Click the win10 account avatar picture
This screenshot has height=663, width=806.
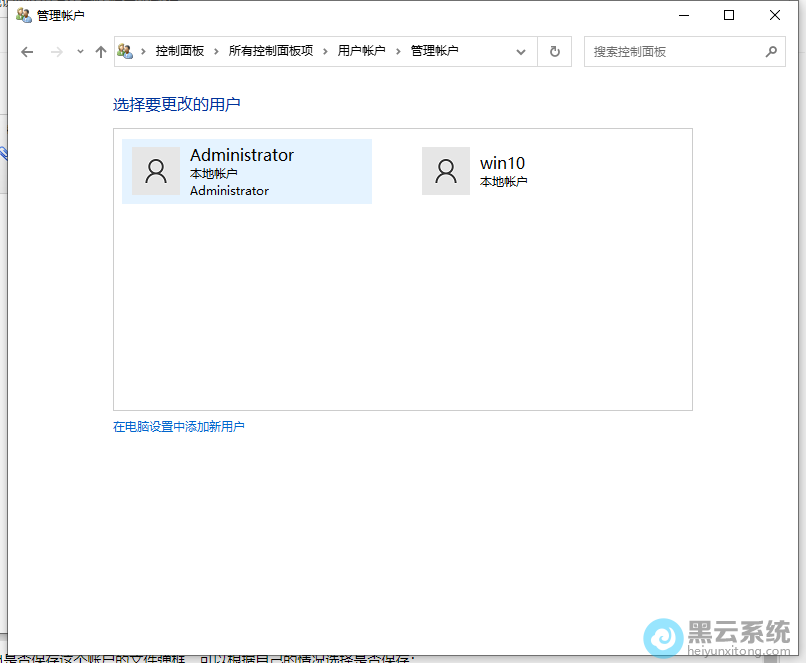tap(445, 171)
